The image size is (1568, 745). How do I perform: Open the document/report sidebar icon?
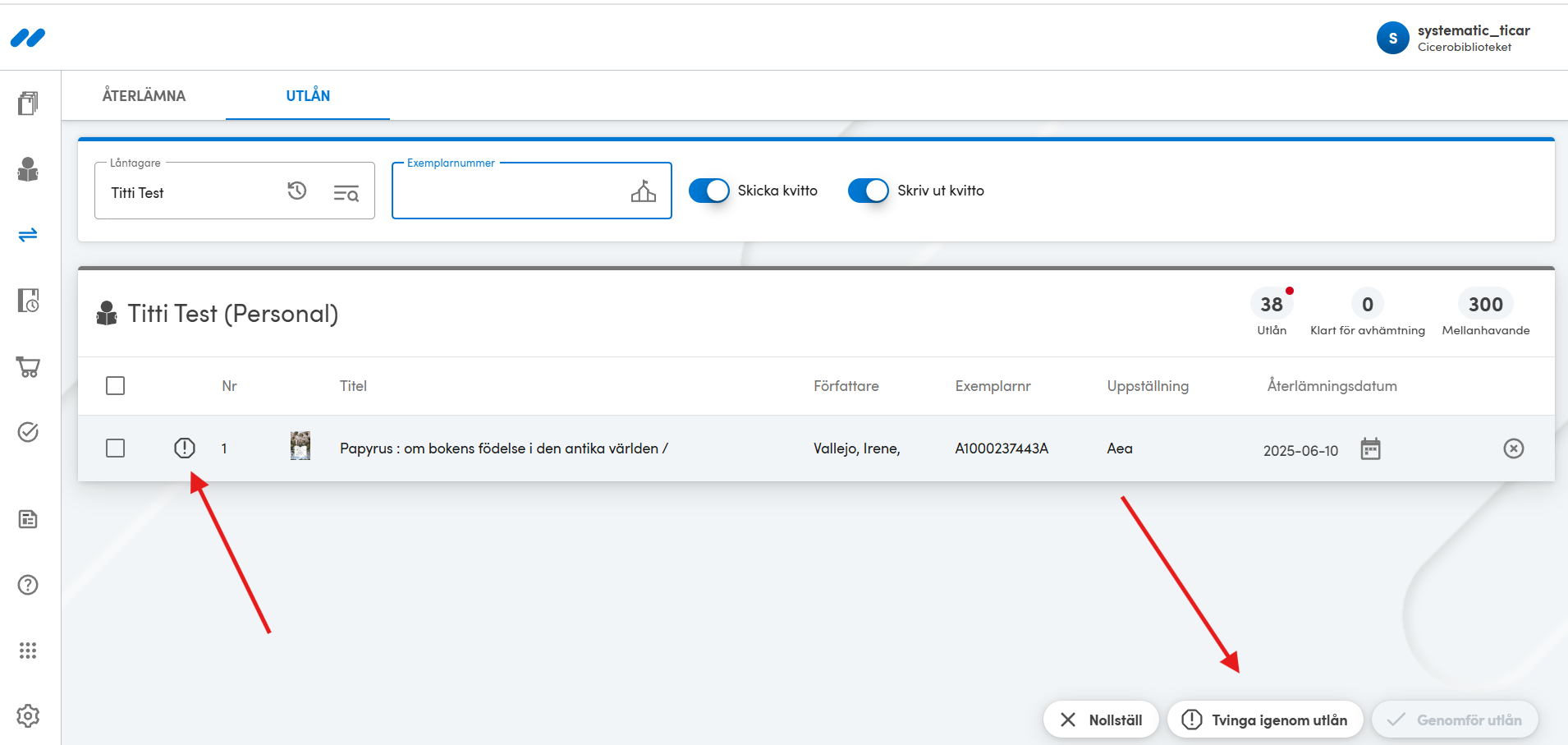pyautogui.click(x=28, y=519)
